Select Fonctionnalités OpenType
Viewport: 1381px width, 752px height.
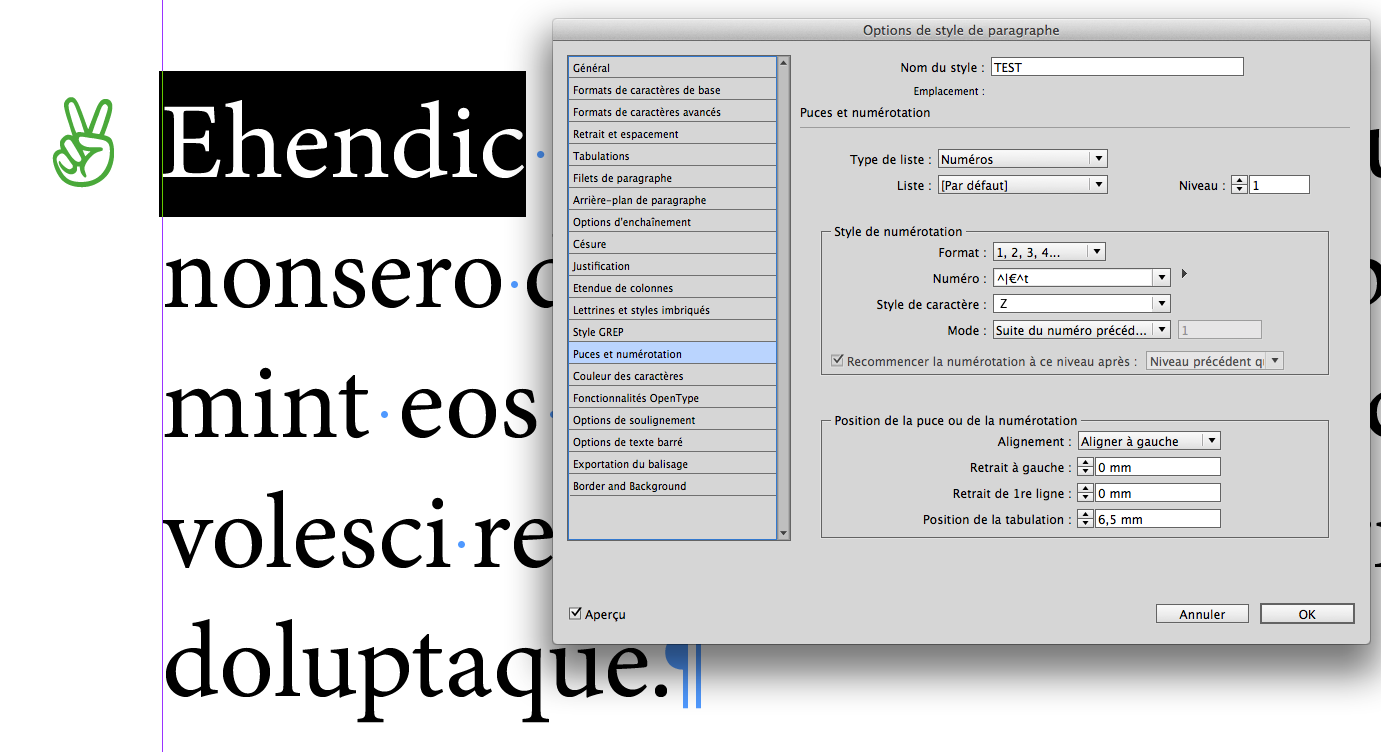pos(672,398)
